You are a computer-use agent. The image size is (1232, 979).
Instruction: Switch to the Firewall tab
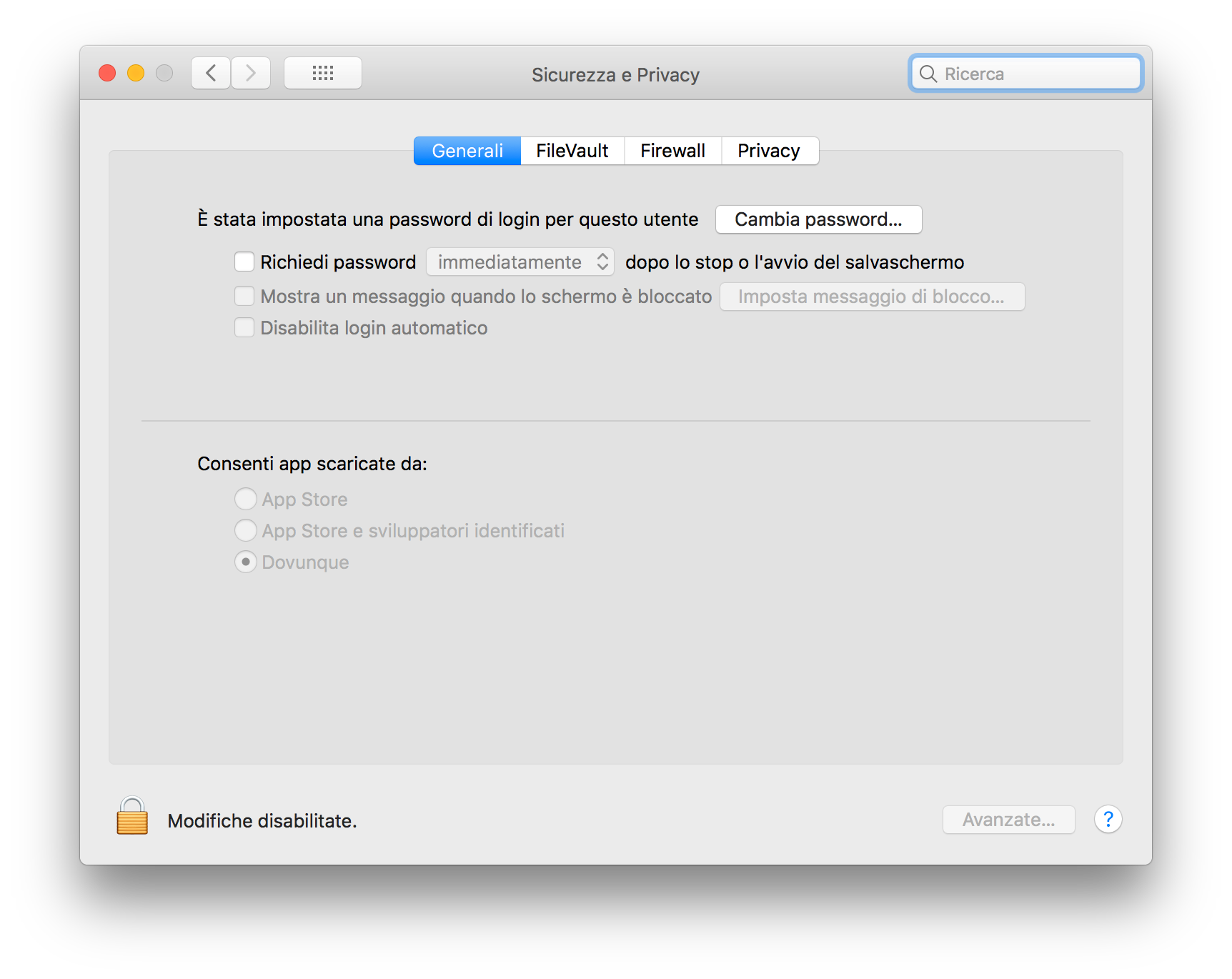672,151
